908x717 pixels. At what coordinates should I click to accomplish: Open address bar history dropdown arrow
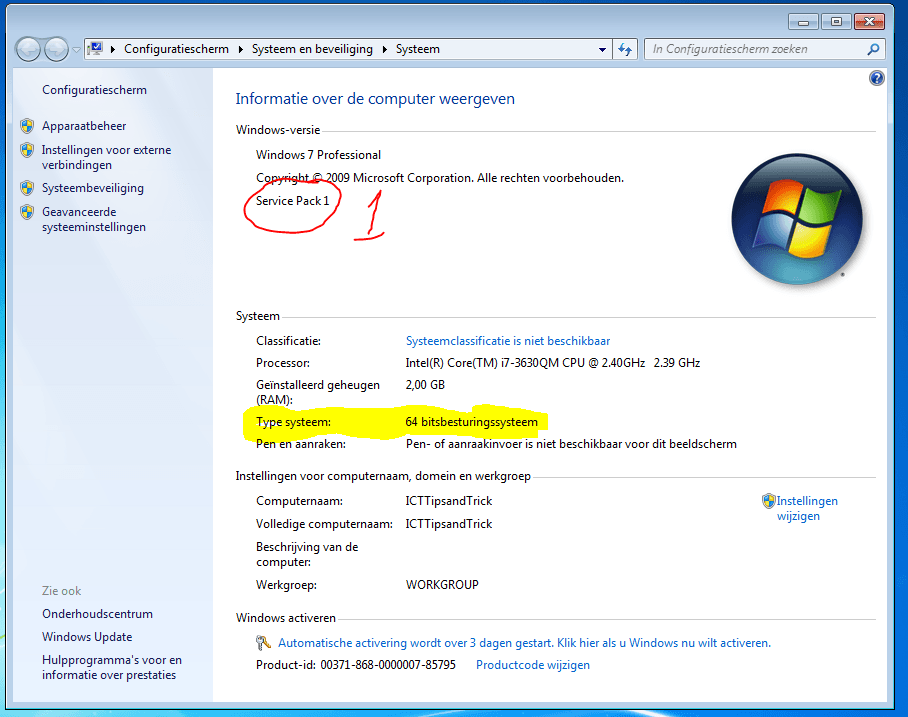(602, 50)
